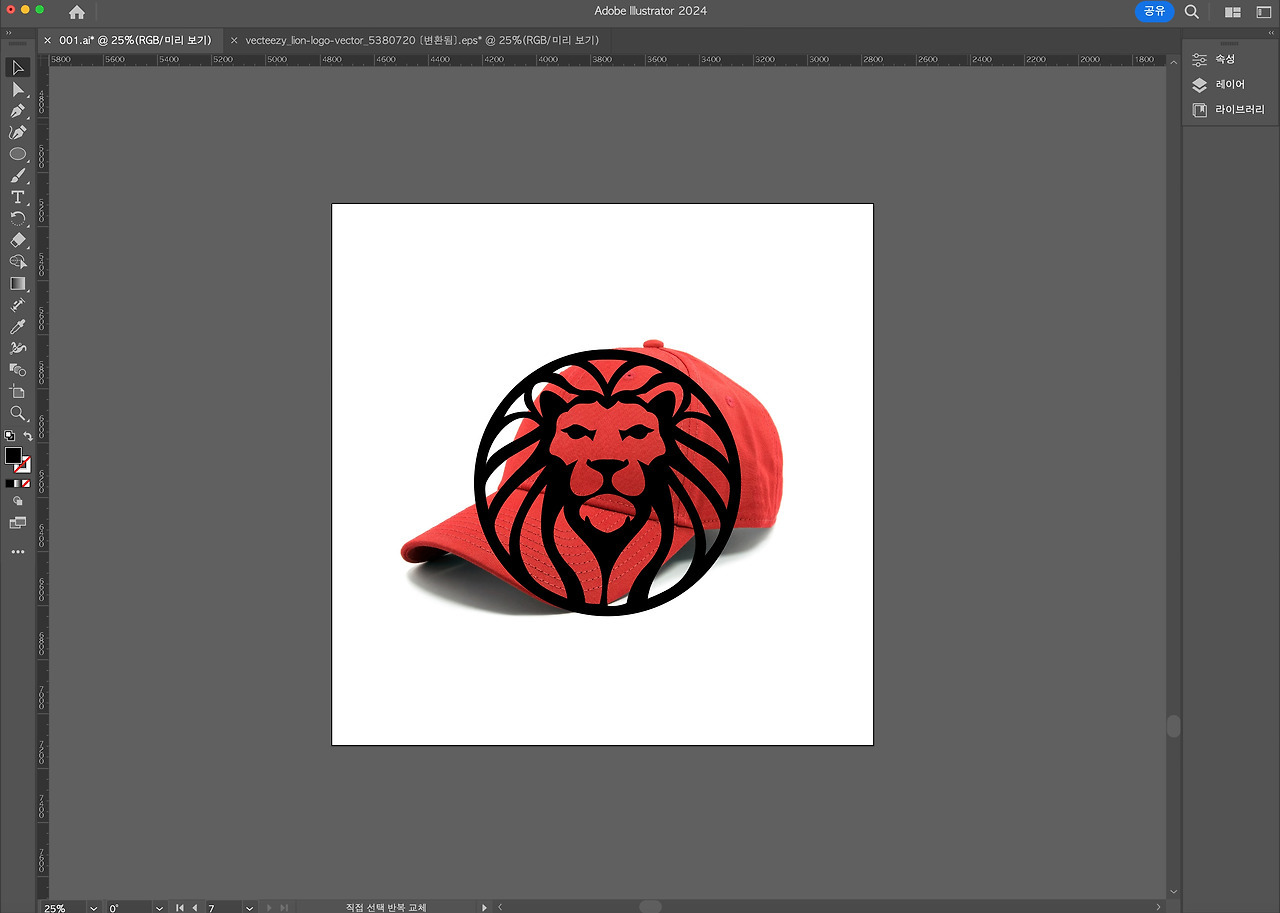1280x913 pixels.
Task: Select the Pen tool
Action: tap(17, 111)
